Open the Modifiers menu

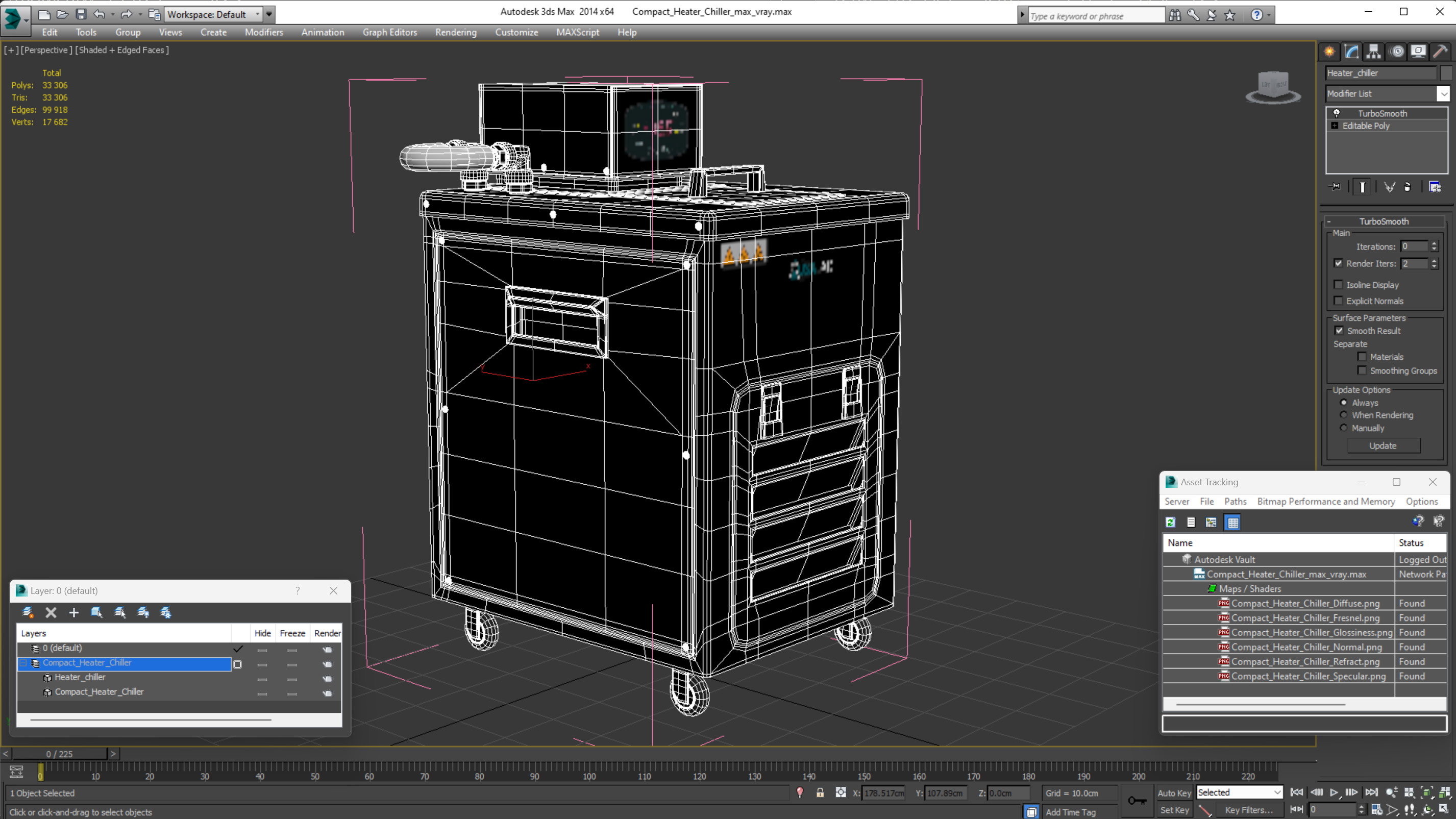(264, 32)
